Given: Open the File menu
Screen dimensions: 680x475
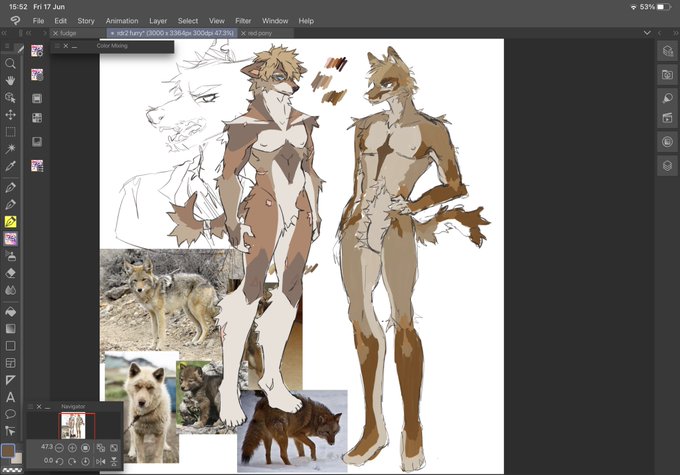Looking at the screenshot, I should (x=38, y=21).
